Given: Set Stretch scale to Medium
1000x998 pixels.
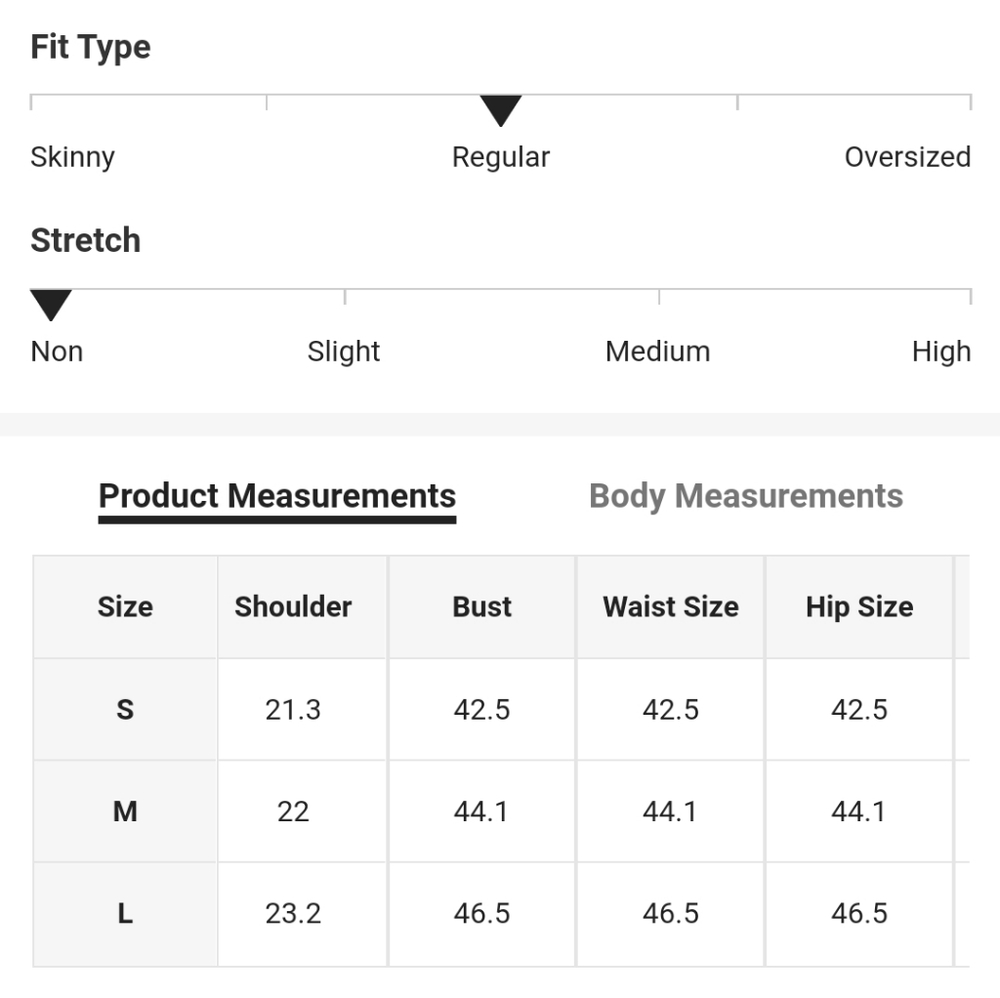Looking at the screenshot, I should (658, 351).
